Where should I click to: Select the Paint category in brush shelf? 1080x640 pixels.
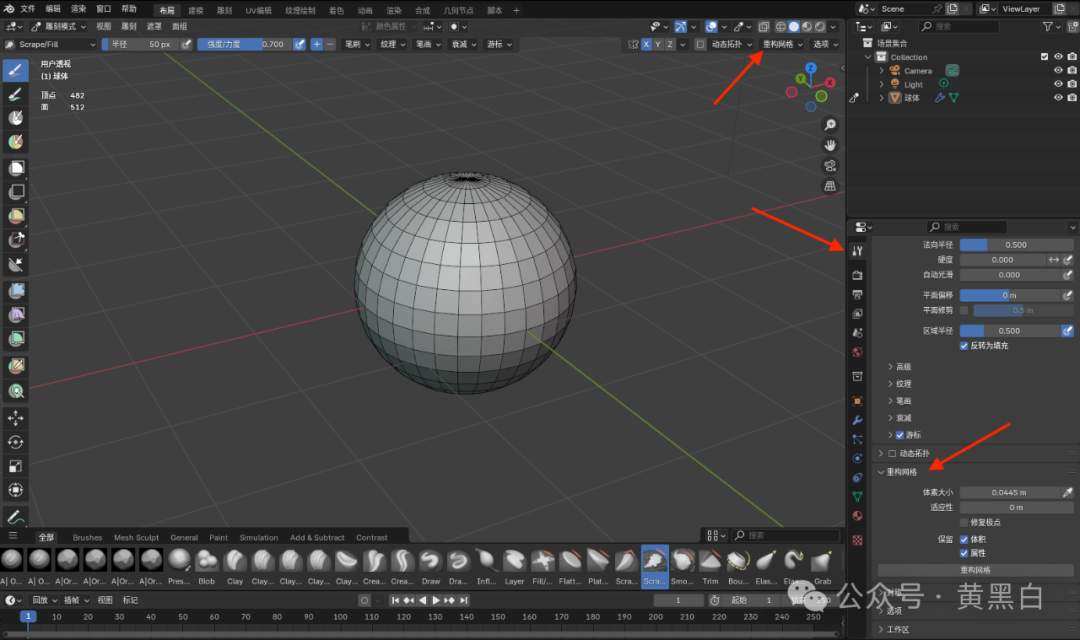coord(218,537)
